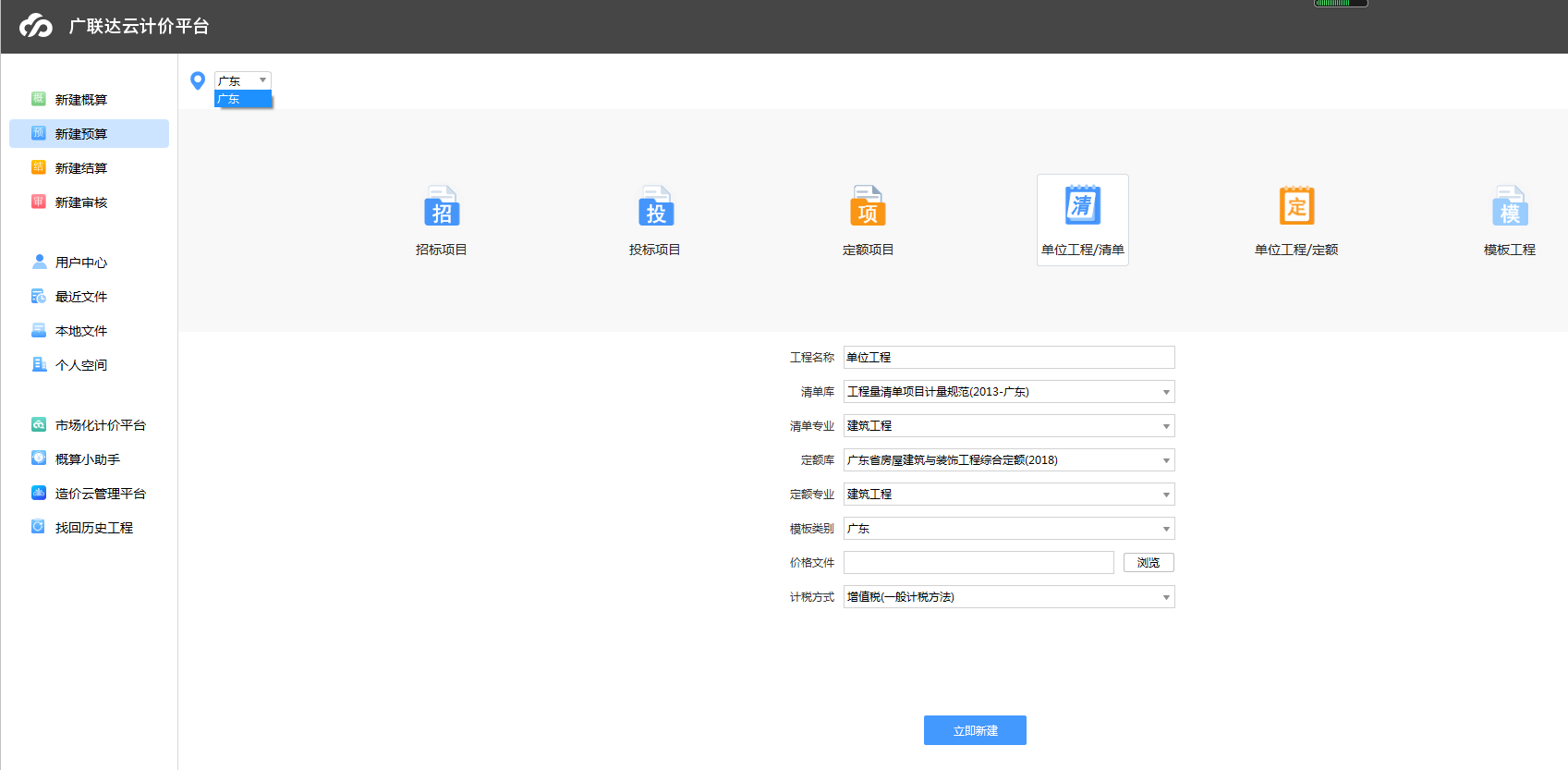Click the 广联达云计价平台 cloud logo

click(36, 26)
